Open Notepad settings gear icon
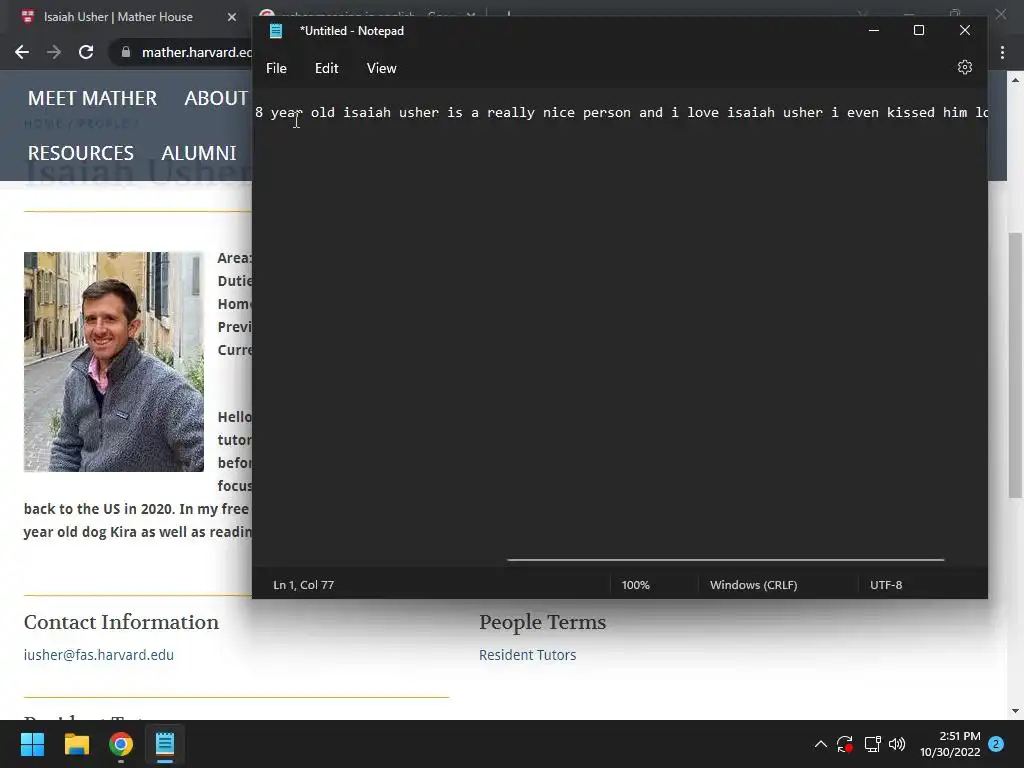The width and height of the screenshot is (1024, 768). tap(965, 67)
